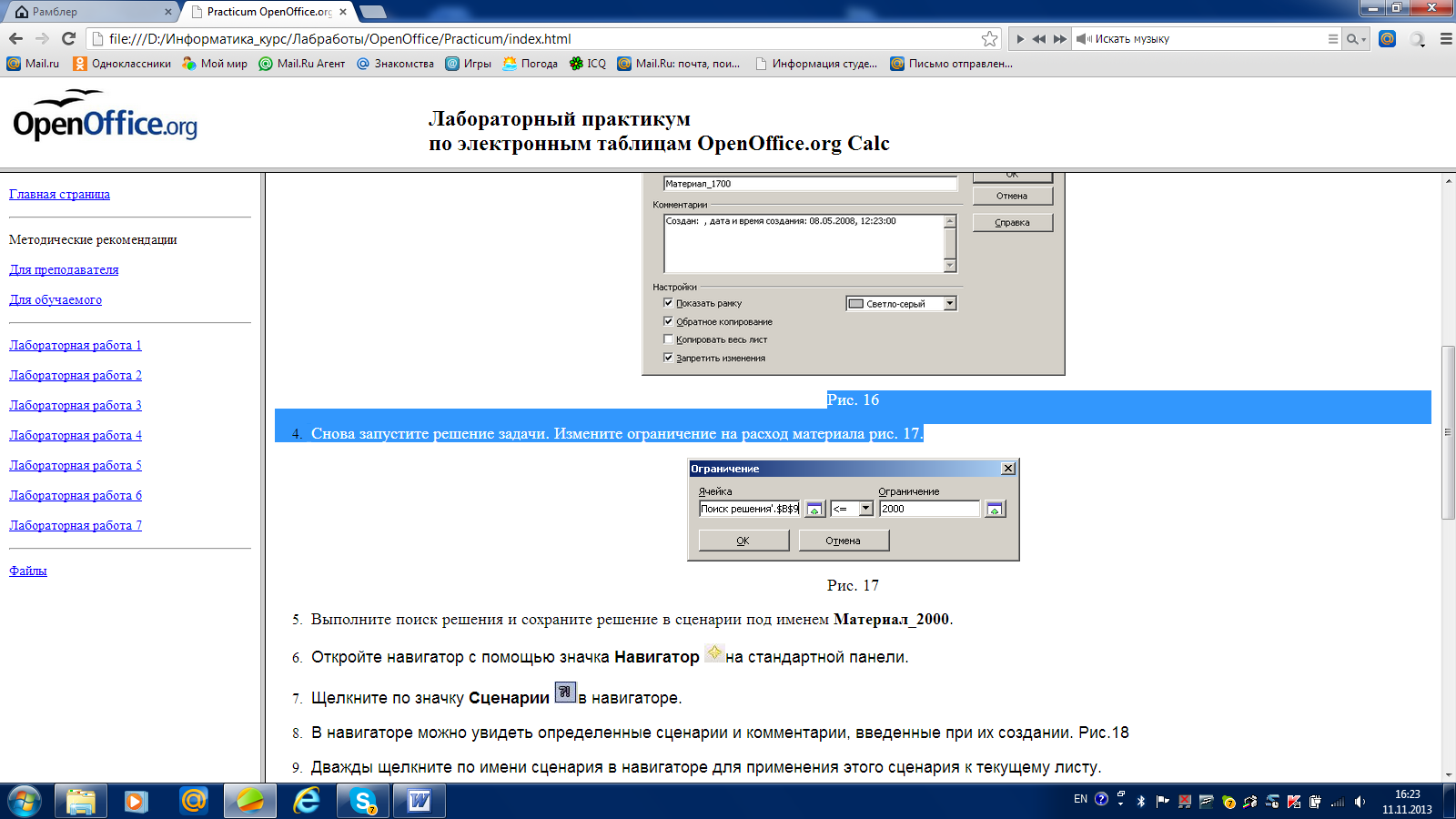The image size is (1456, 819).
Task: Toggle 'Показать рамку' checkbox in Рис. 16
Action: (668, 303)
